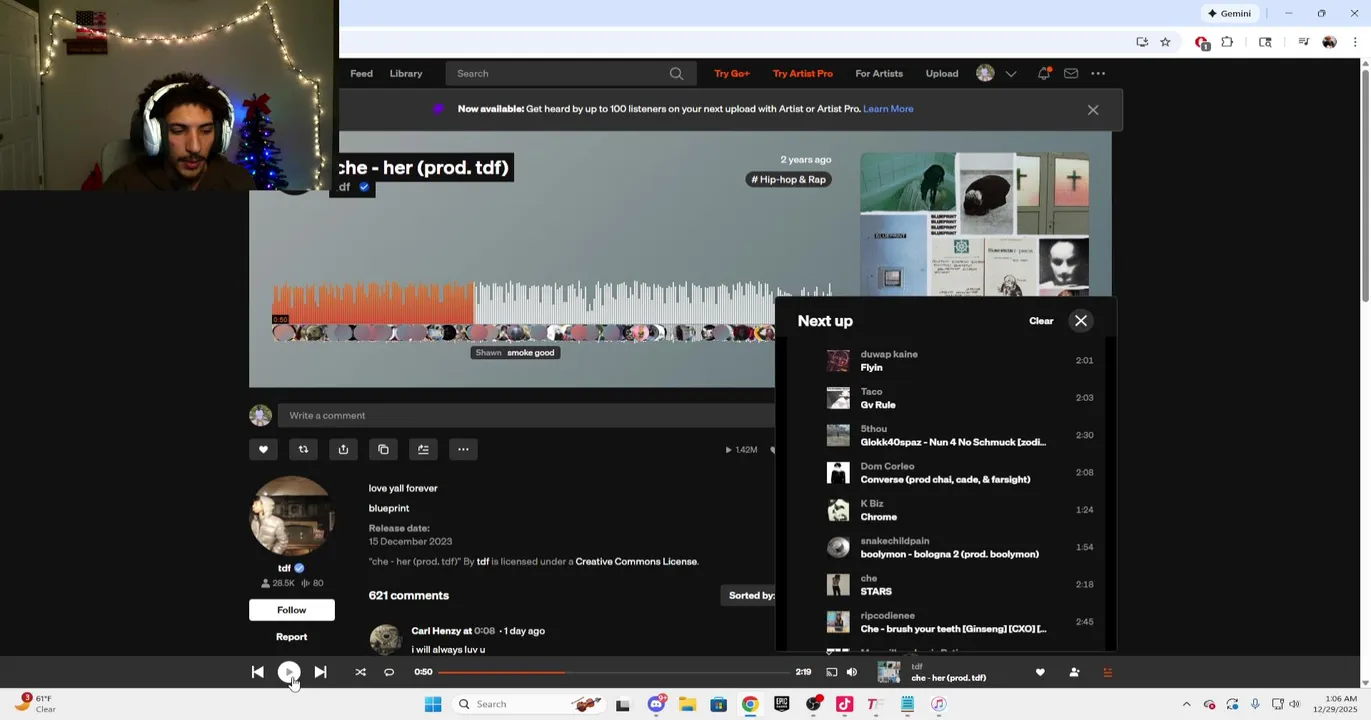Toggle the Next up queue icon

[x=1107, y=672]
